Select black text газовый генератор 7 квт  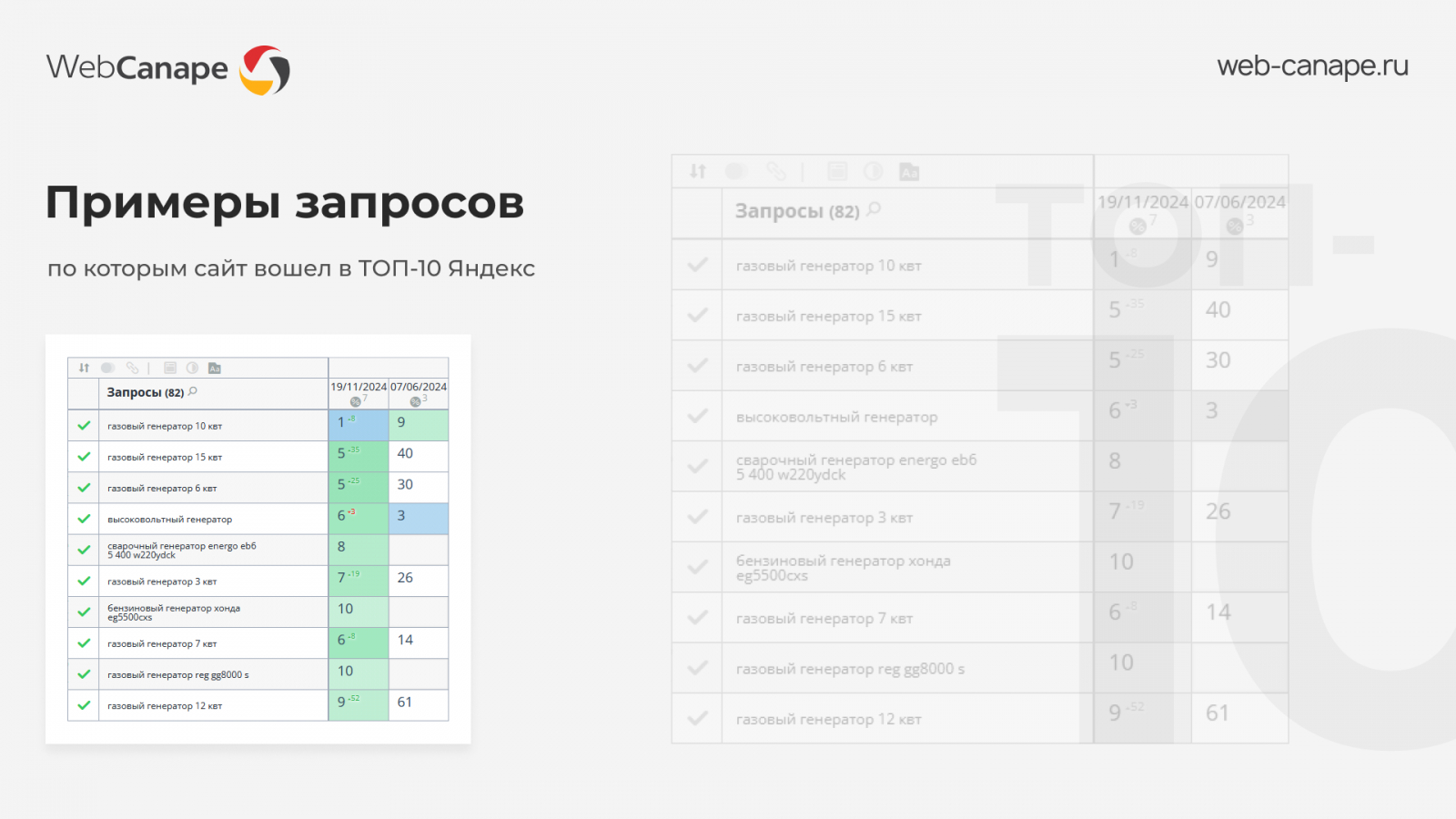(x=162, y=643)
